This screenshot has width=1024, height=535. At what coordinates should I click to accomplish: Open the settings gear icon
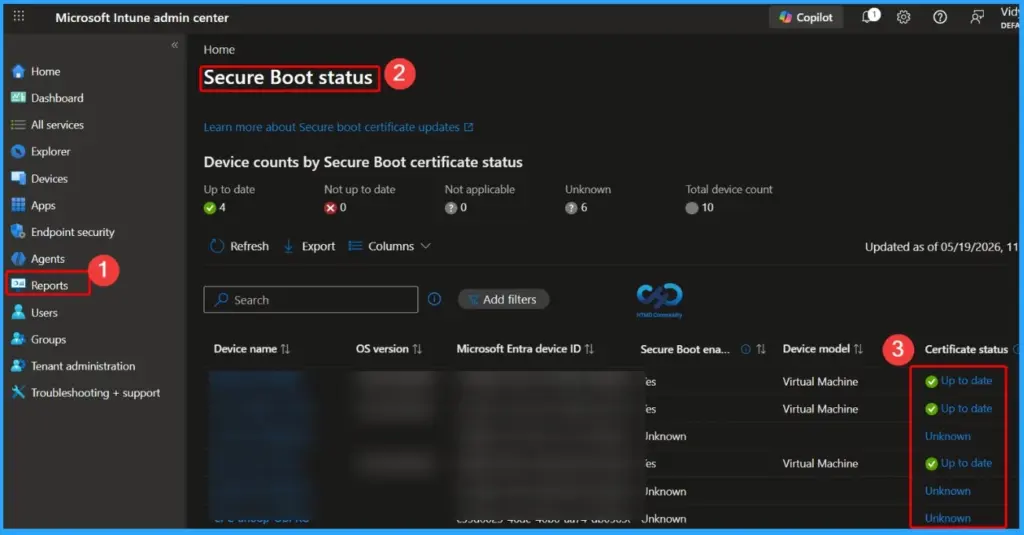coord(903,18)
